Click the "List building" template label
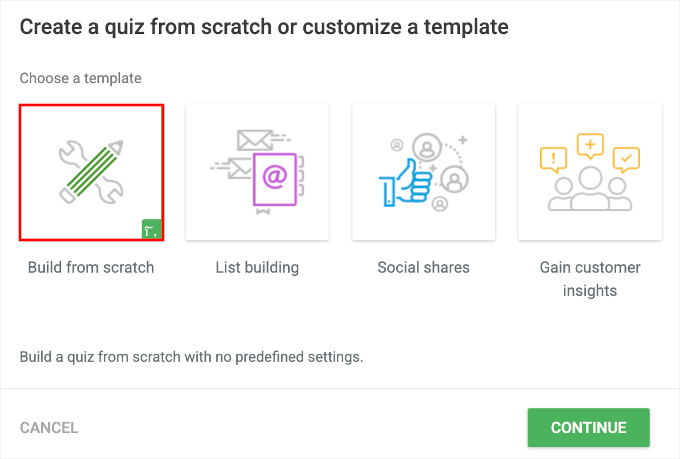The image size is (680, 459). (257, 267)
